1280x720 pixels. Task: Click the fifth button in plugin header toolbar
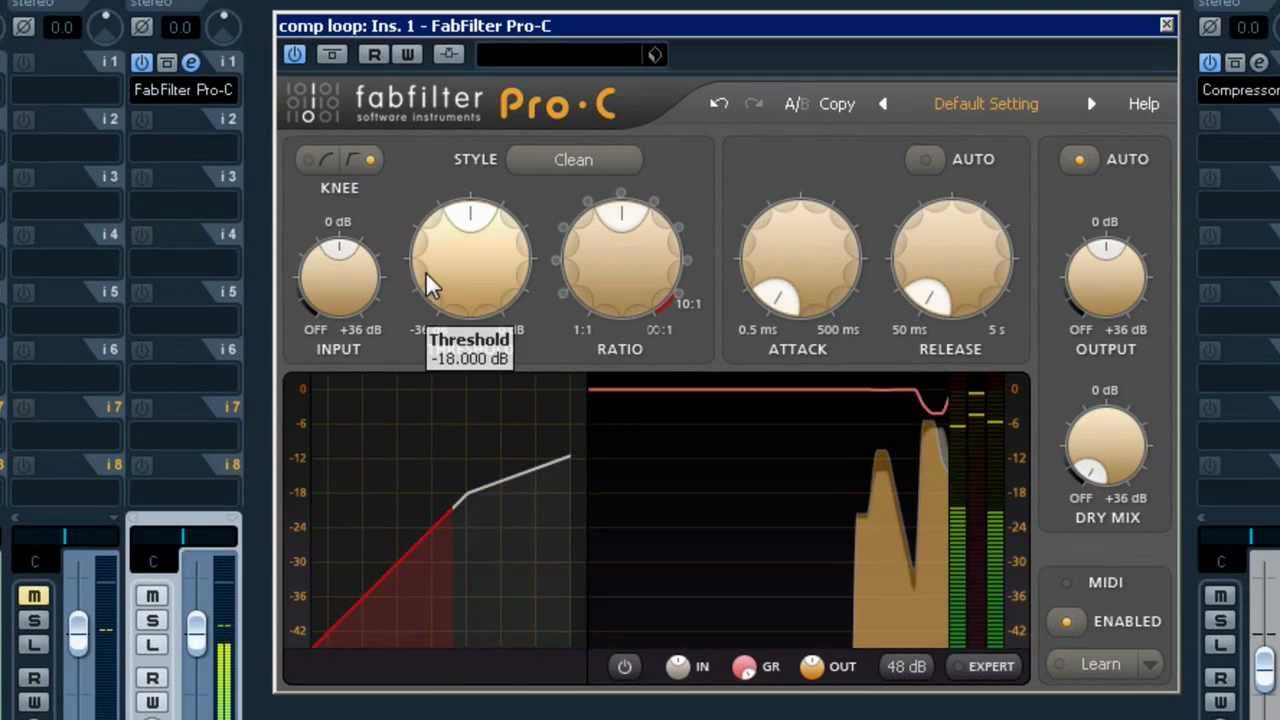pyautogui.click(x=449, y=55)
